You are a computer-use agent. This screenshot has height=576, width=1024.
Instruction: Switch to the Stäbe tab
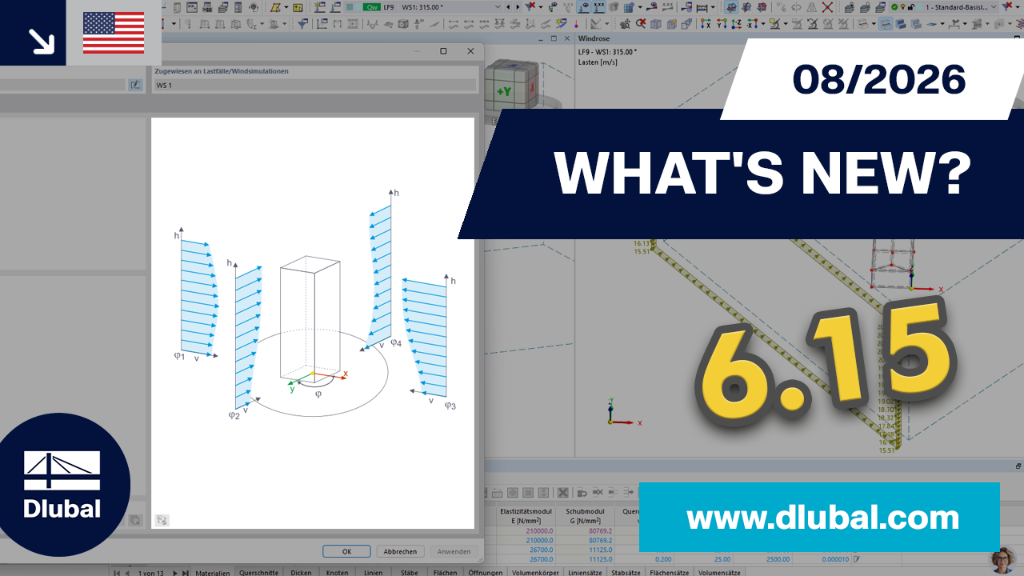tap(409, 573)
